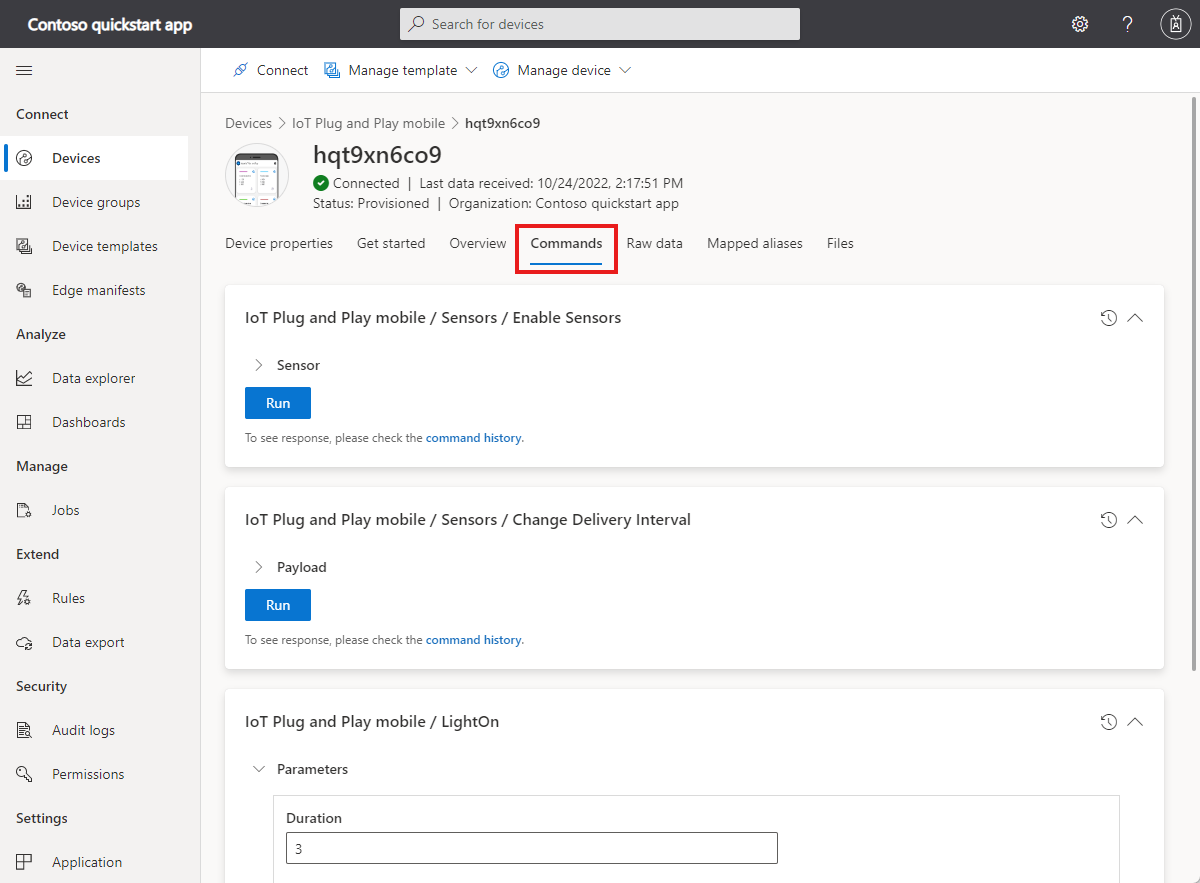Switch to the Device properties tab
1200x883 pixels.
pyautogui.click(x=279, y=243)
